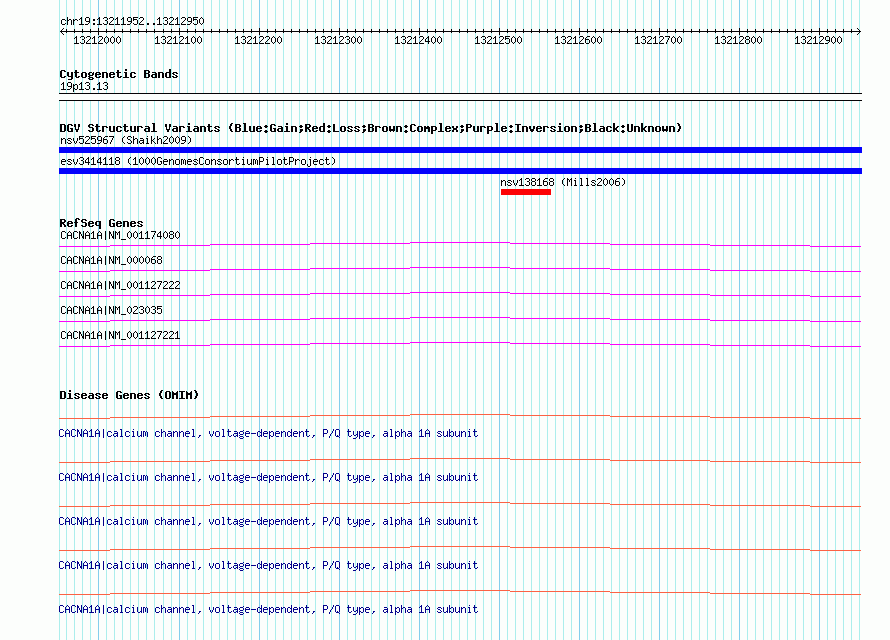
Task: Click ruler position 13212300
Action: tap(338, 40)
